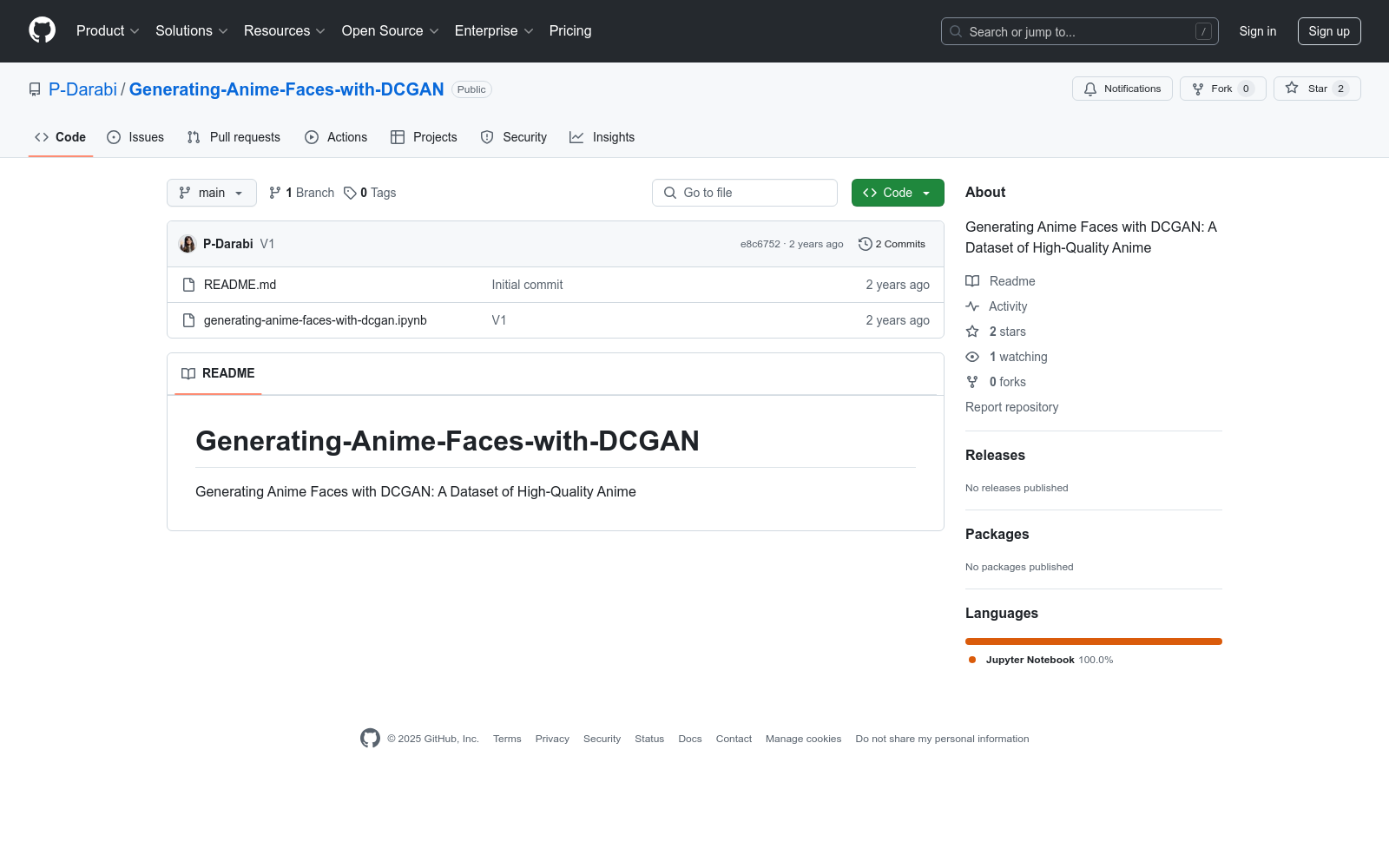This screenshot has height=868, width=1389.
Task: Click the fork icon beside 0 forks
Action: tap(972, 382)
